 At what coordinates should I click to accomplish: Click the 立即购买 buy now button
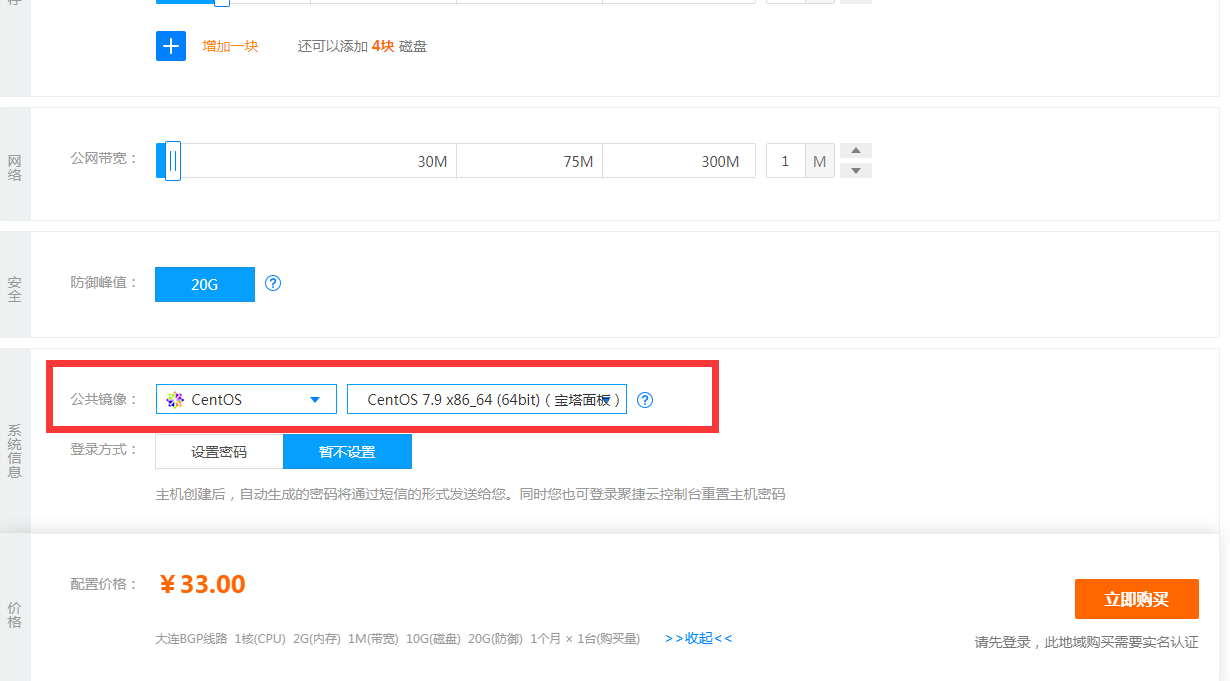pyautogui.click(x=1136, y=599)
